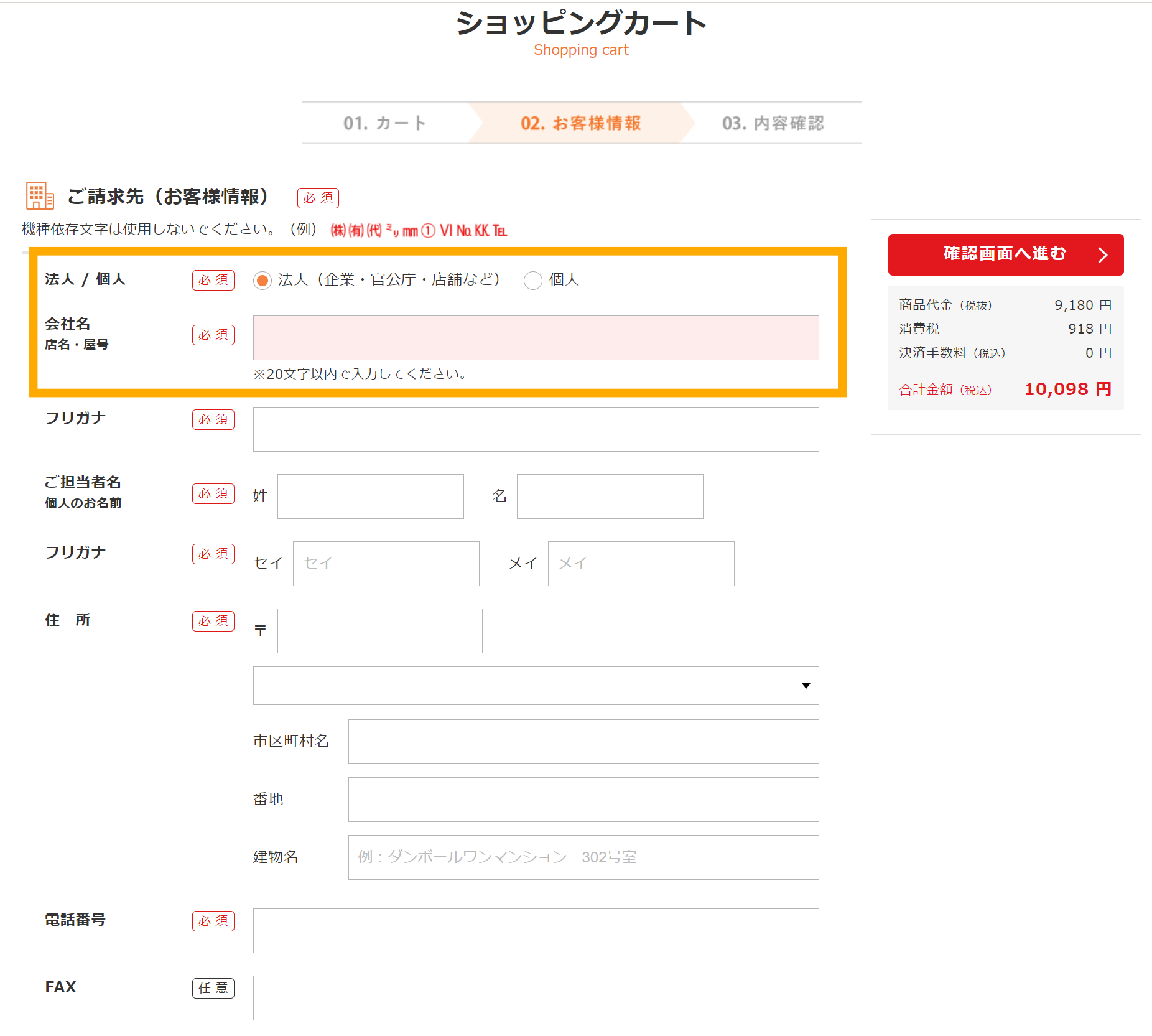Image resolution: width=1152 pixels, height=1036 pixels.
Task: Open the prefecture dropdown in 住所
Action: tap(536, 686)
